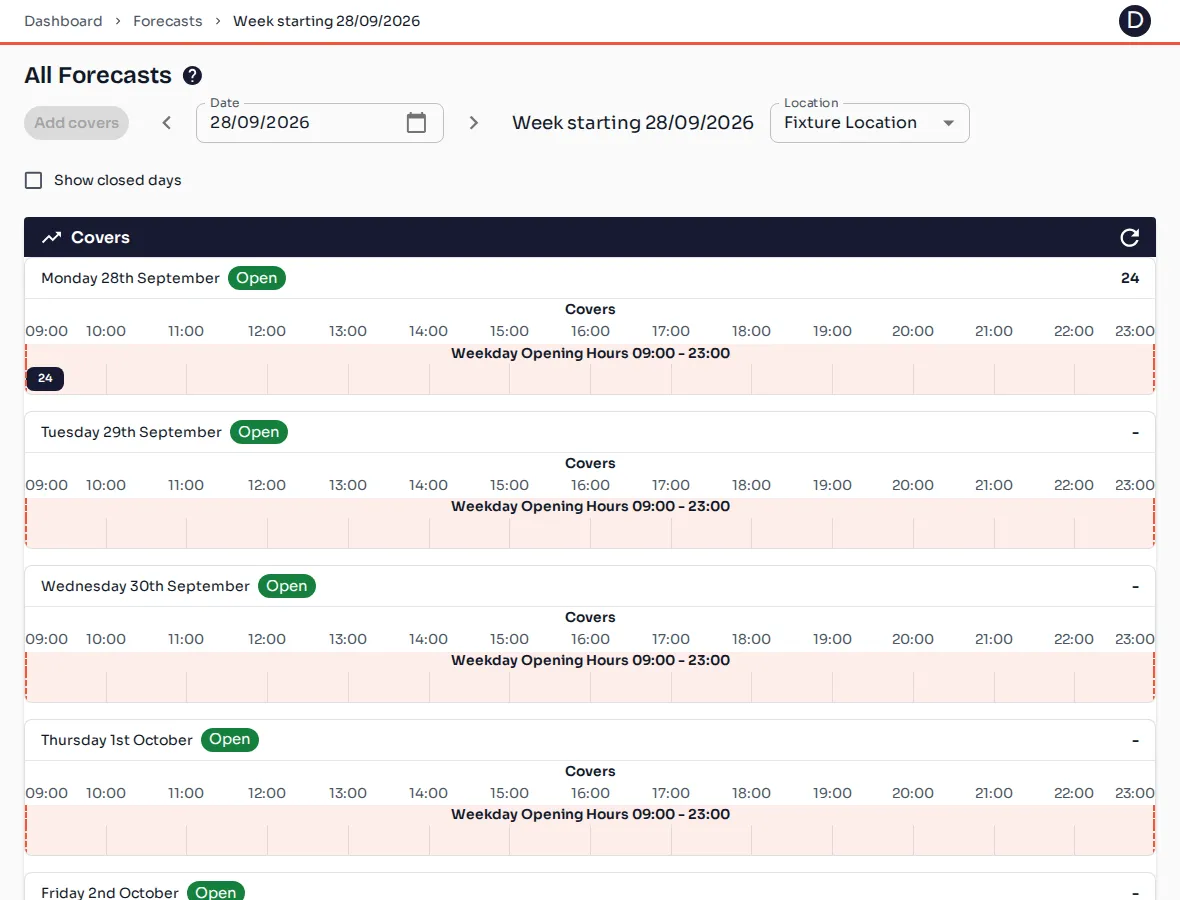
Task: Click the 21:00 label in Thursday's timeline
Action: point(993,793)
